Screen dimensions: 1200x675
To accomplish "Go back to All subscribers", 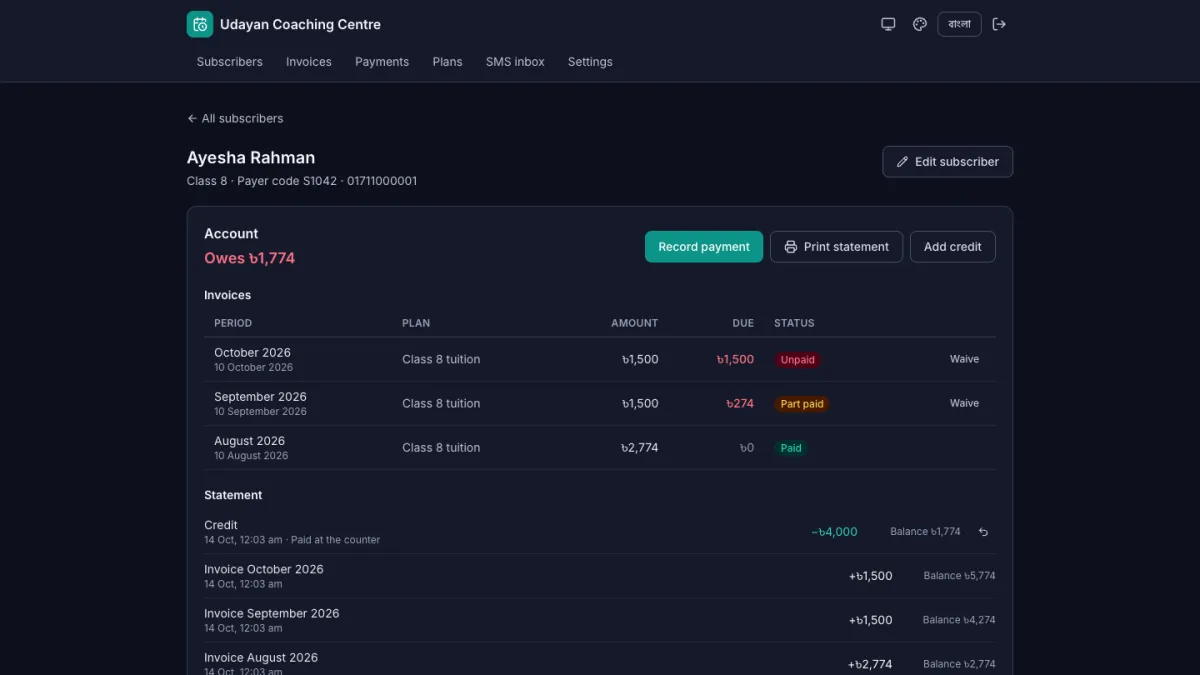I will point(235,118).
